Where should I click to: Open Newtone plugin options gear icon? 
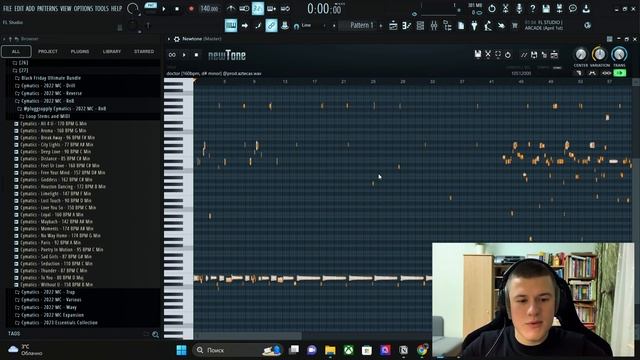click(177, 39)
